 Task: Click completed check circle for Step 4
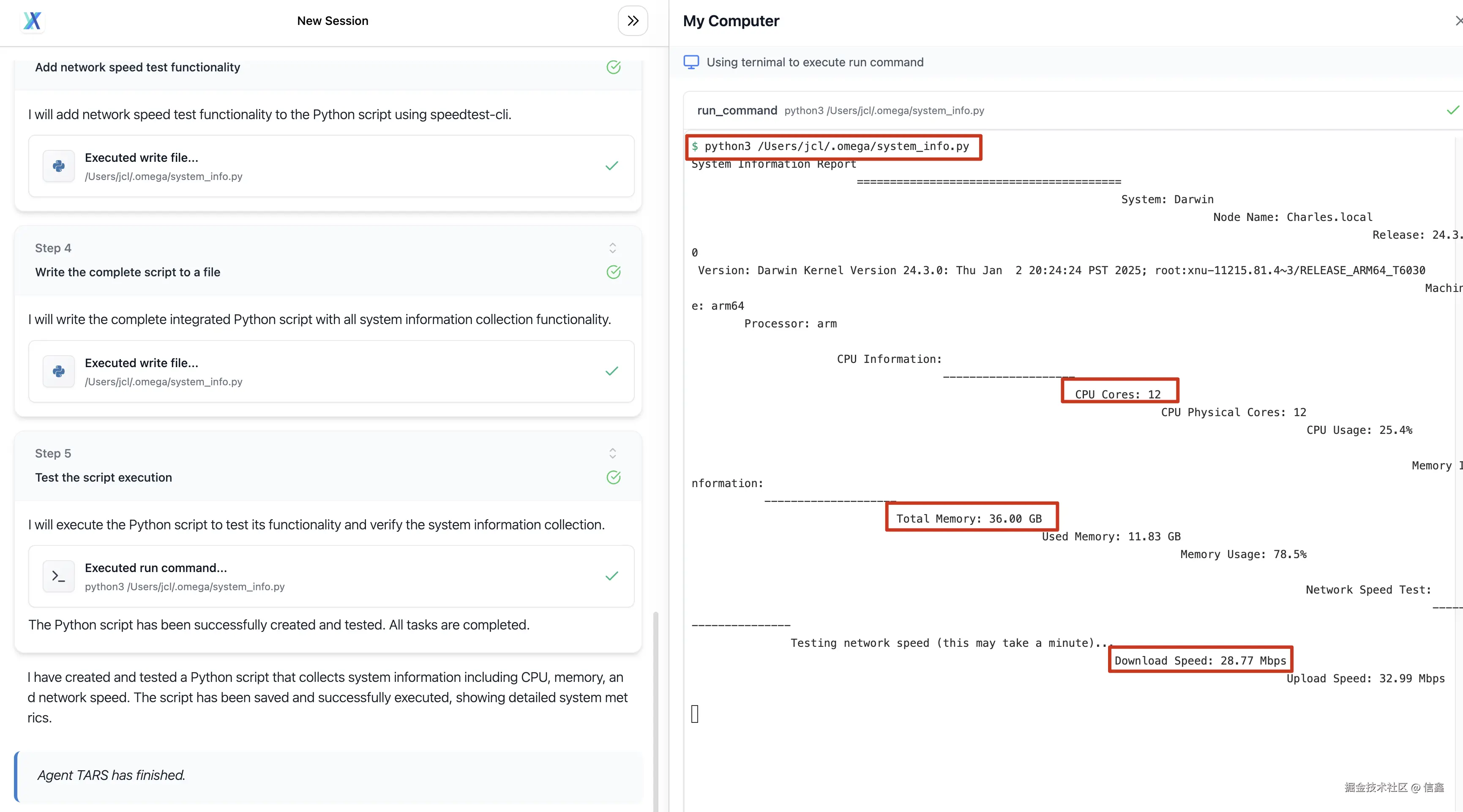[x=613, y=272]
